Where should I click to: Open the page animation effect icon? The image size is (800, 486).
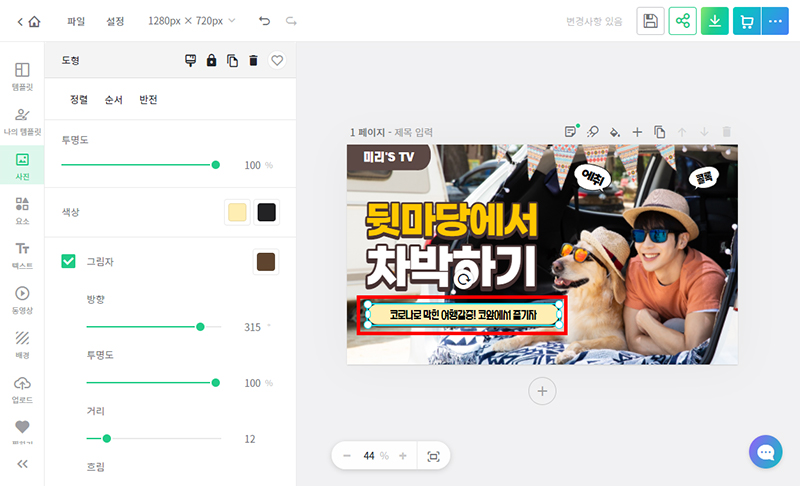pyautogui.click(x=592, y=132)
